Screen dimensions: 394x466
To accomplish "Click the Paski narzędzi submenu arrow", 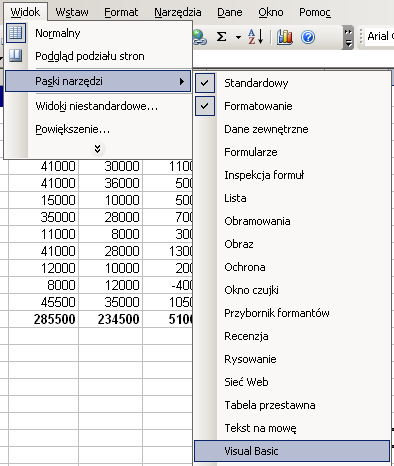I will 182,81.
